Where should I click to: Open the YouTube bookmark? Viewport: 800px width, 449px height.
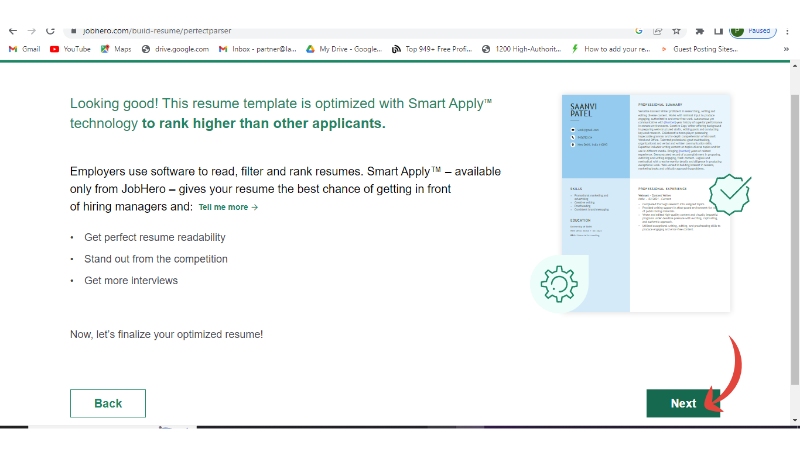(70, 48)
